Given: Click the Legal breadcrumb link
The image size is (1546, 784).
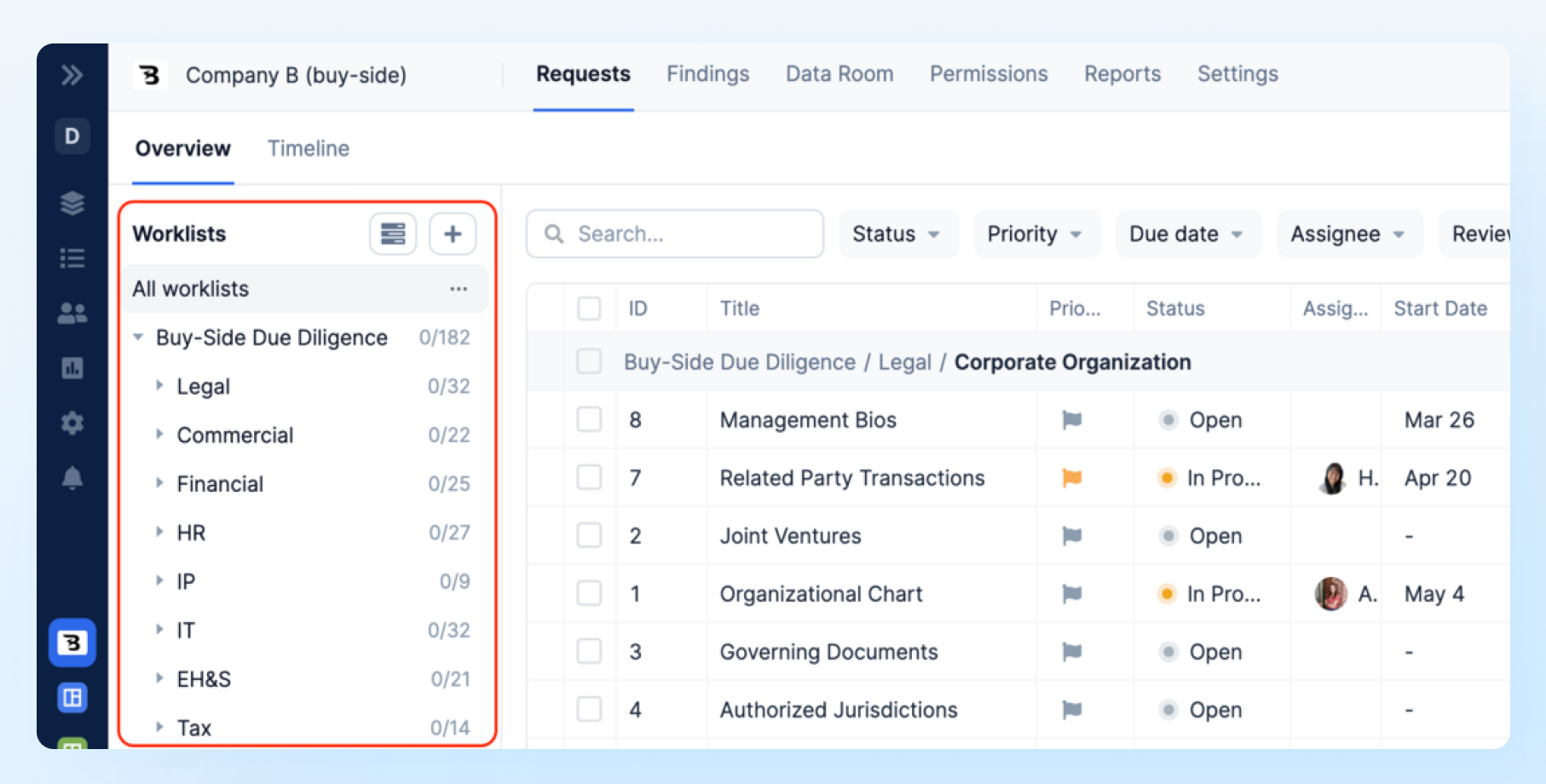Looking at the screenshot, I should [904, 362].
